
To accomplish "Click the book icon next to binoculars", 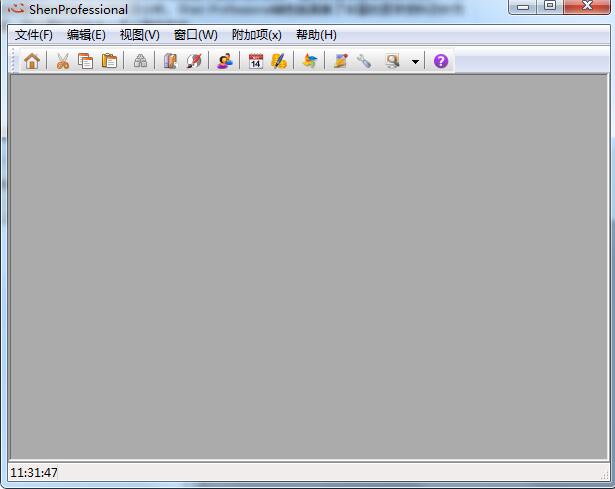I will (170, 61).
